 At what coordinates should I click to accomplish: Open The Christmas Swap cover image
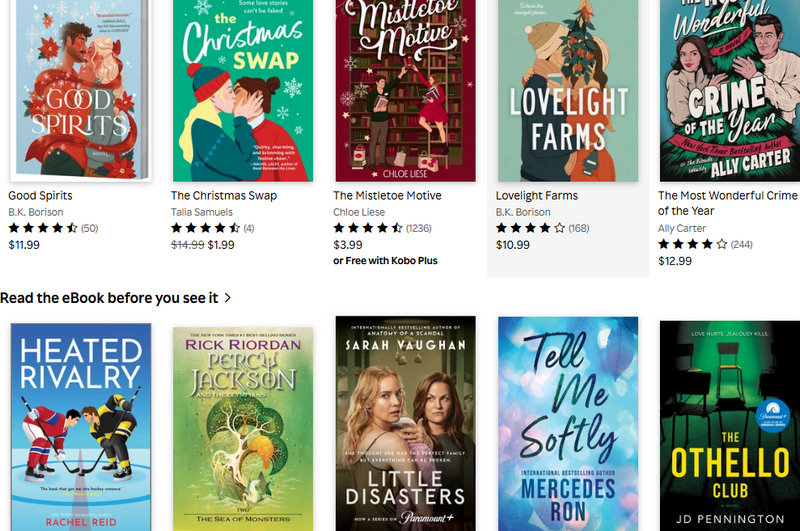243,90
